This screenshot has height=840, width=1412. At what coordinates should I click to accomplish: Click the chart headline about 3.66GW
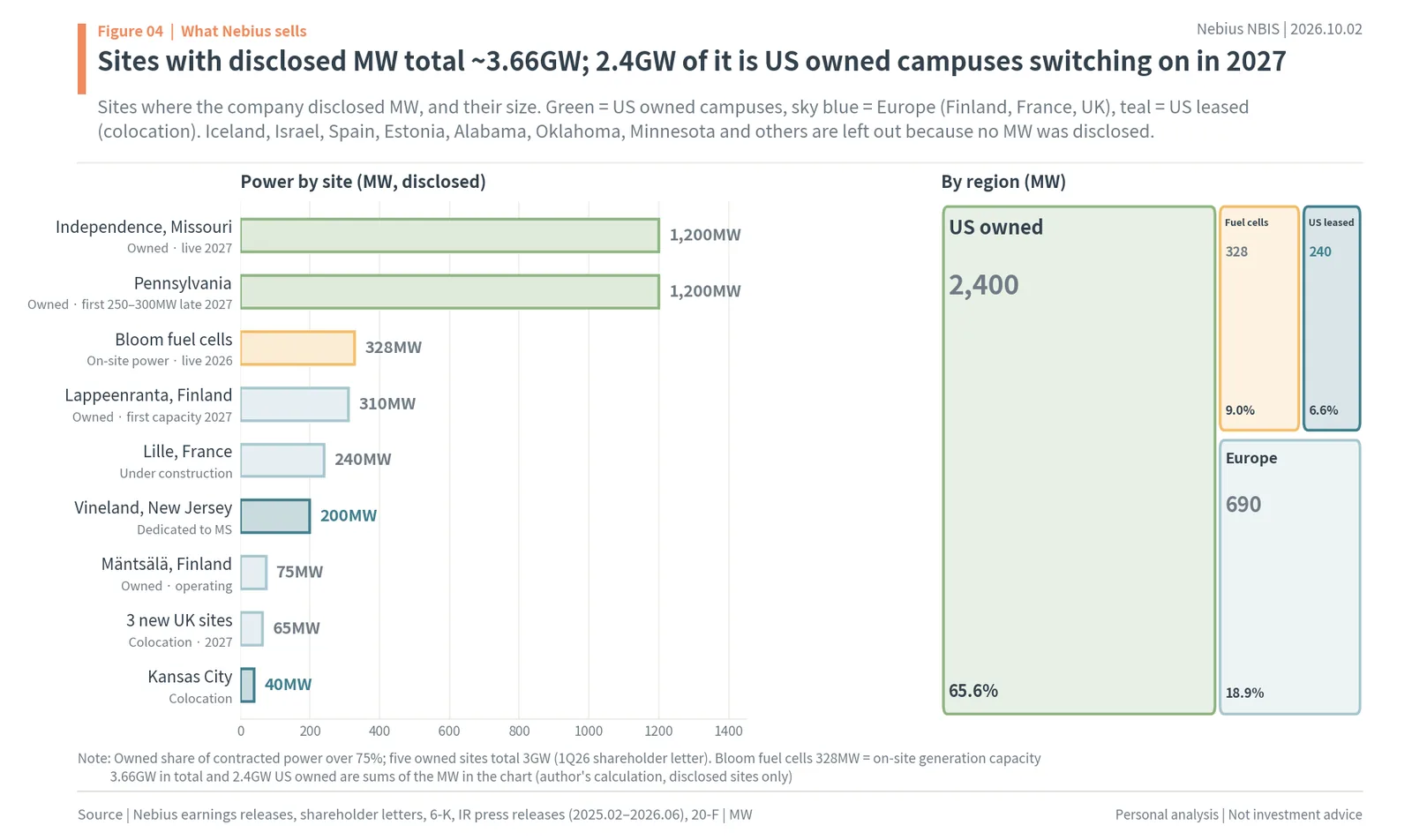pos(692,62)
